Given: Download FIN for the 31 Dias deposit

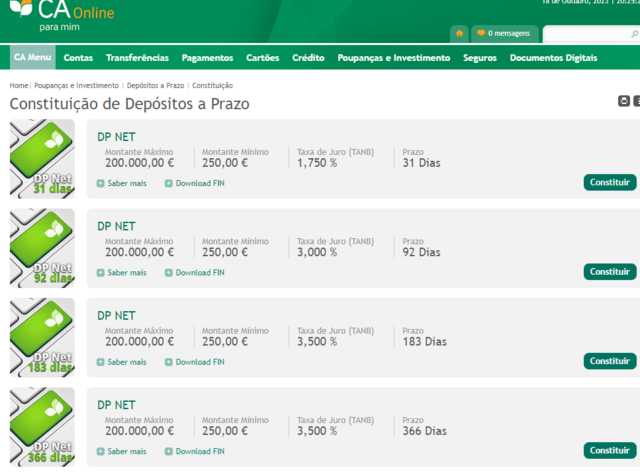Looking at the screenshot, I should (195, 183).
